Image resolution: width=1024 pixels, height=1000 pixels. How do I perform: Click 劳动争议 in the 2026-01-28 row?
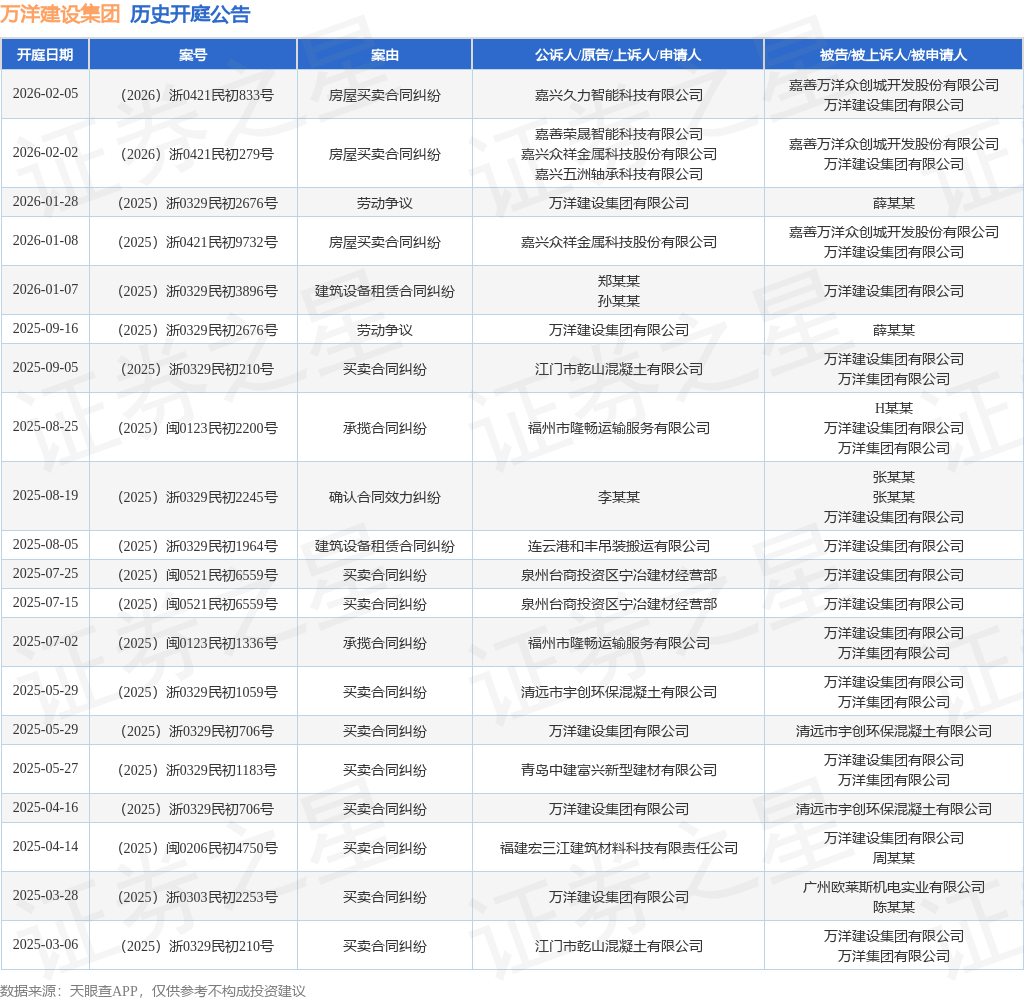(x=385, y=203)
